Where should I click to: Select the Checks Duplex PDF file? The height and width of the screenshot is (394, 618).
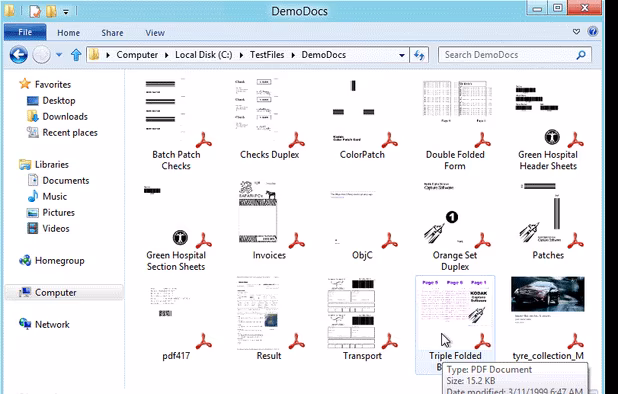coord(269,119)
